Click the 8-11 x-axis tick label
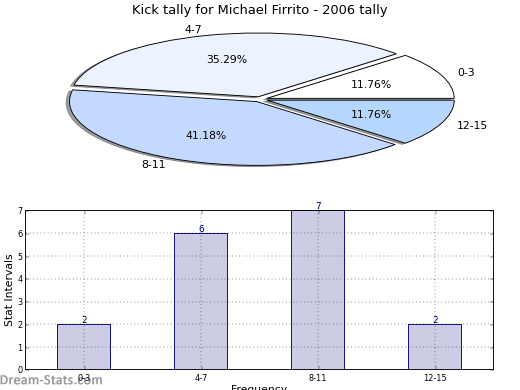The image size is (520, 390). [x=318, y=378]
